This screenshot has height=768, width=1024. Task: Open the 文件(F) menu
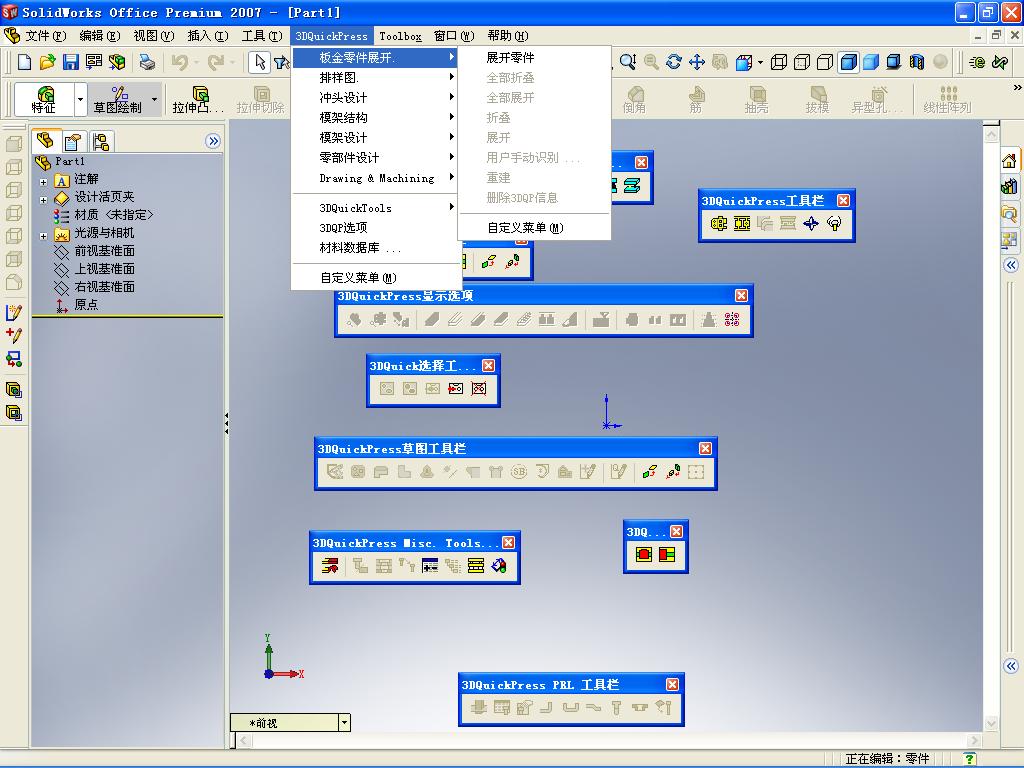[46, 36]
